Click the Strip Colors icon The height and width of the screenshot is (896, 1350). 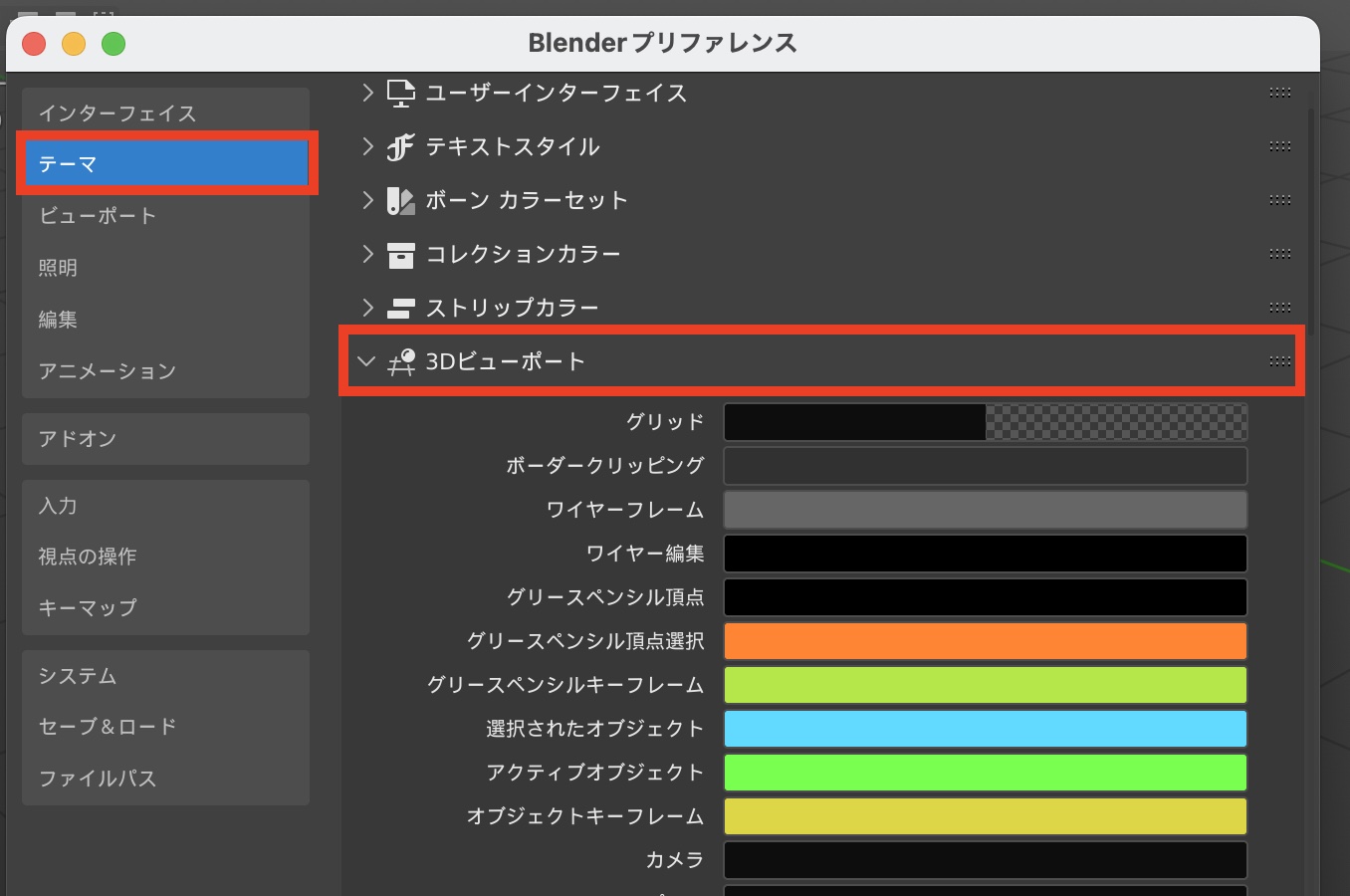click(400, 309)
